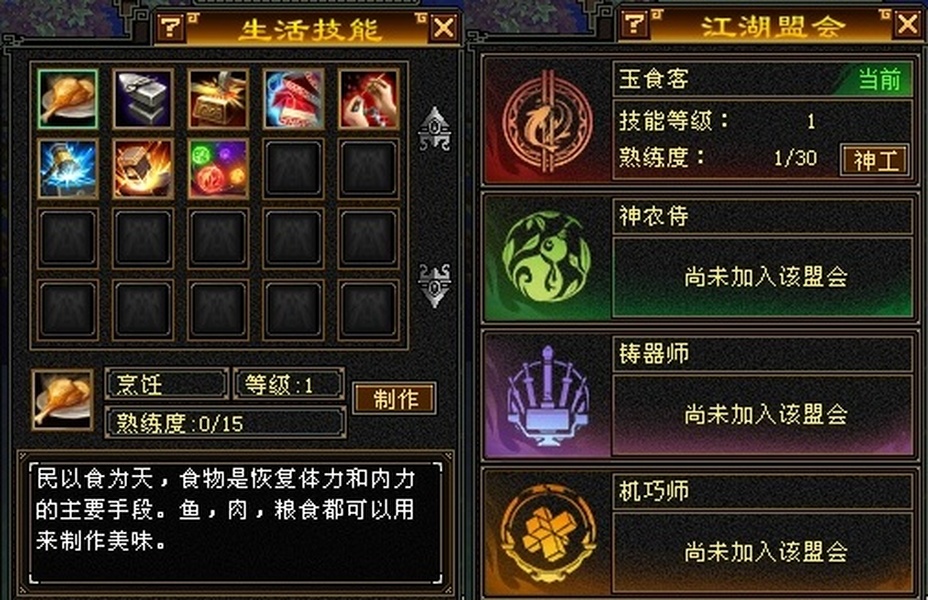
Task: Select the cooking skill roast chicken icon
Action: [x=68, y=99]
